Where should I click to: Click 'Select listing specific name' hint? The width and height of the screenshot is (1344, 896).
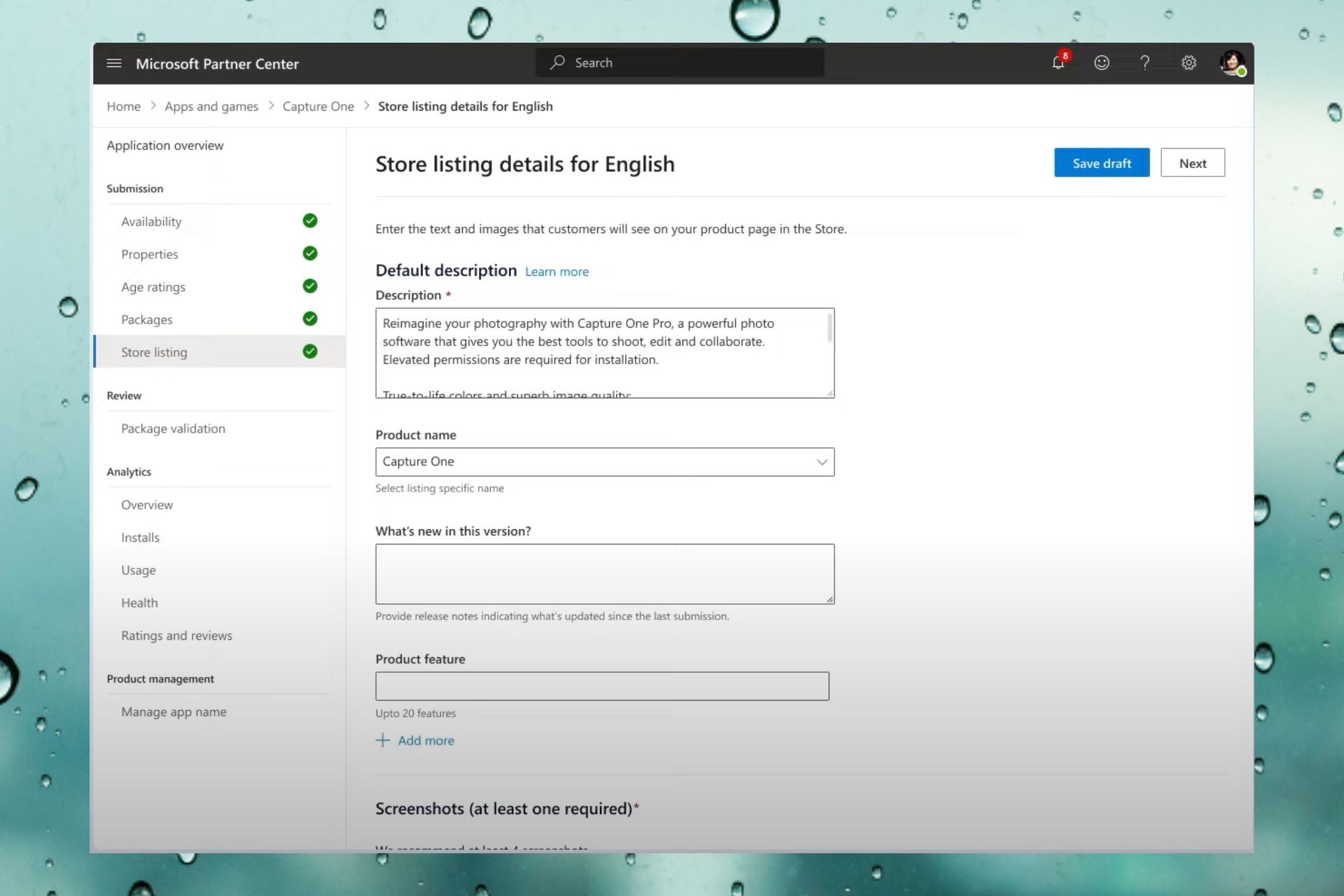click(x=440, y=489)
